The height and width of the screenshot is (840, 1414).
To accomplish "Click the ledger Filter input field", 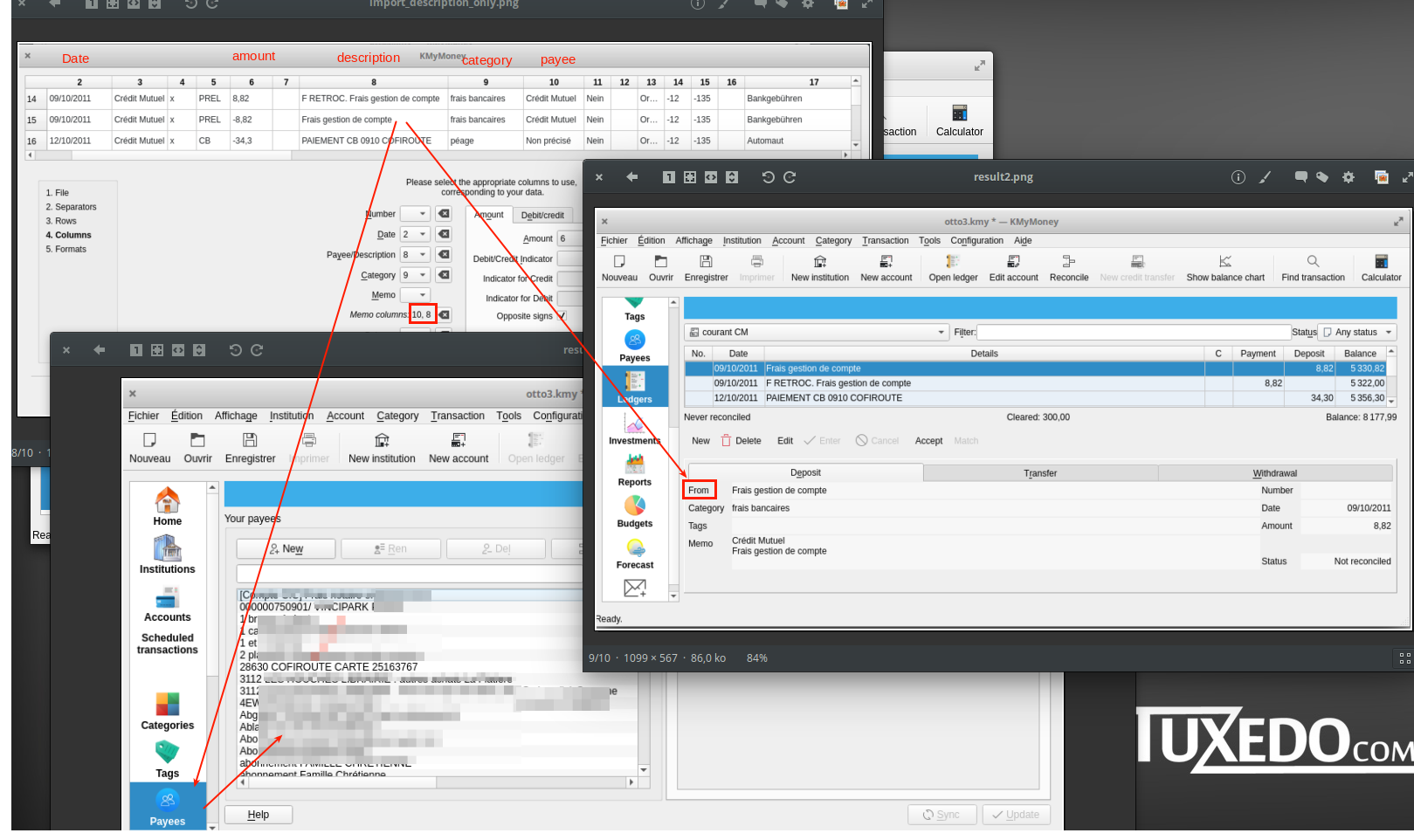I will 1133,333.
